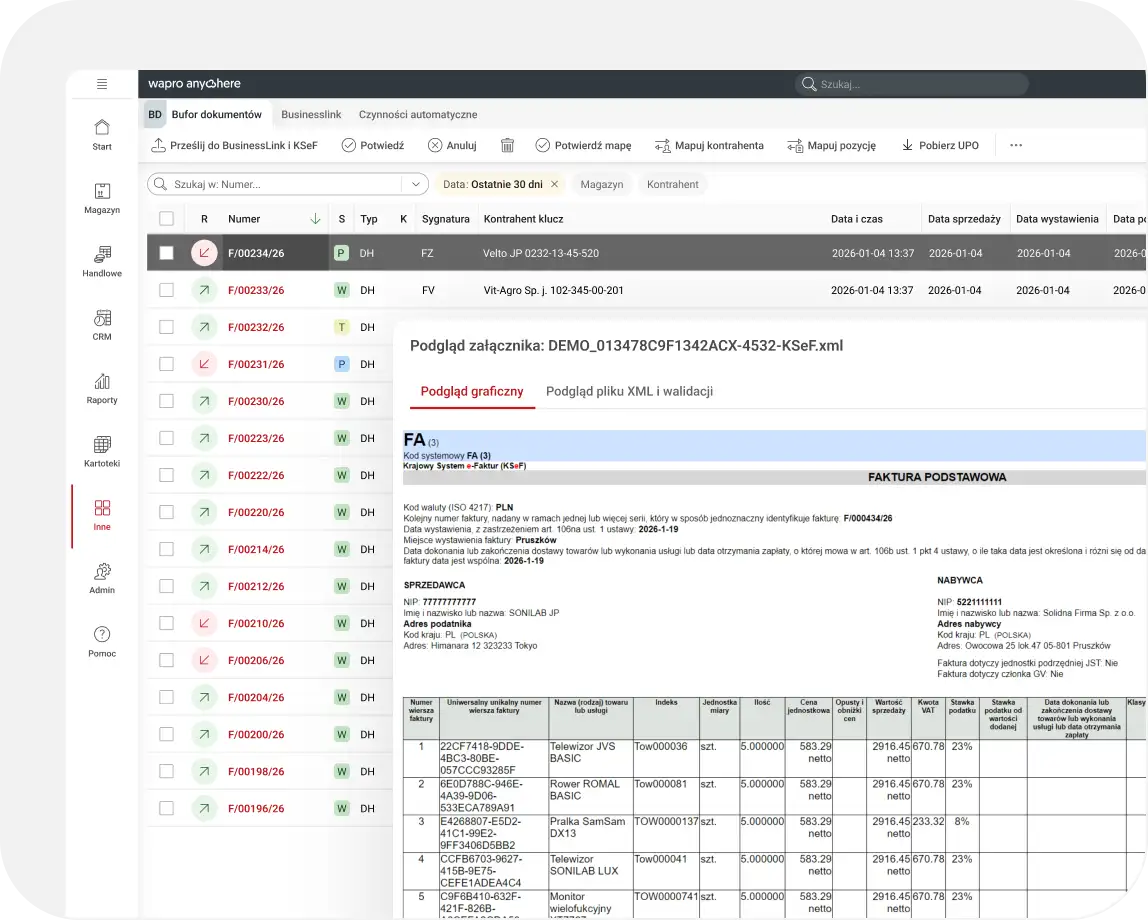
Task: Open the Handlowe sidebar section
Action: 102,261
